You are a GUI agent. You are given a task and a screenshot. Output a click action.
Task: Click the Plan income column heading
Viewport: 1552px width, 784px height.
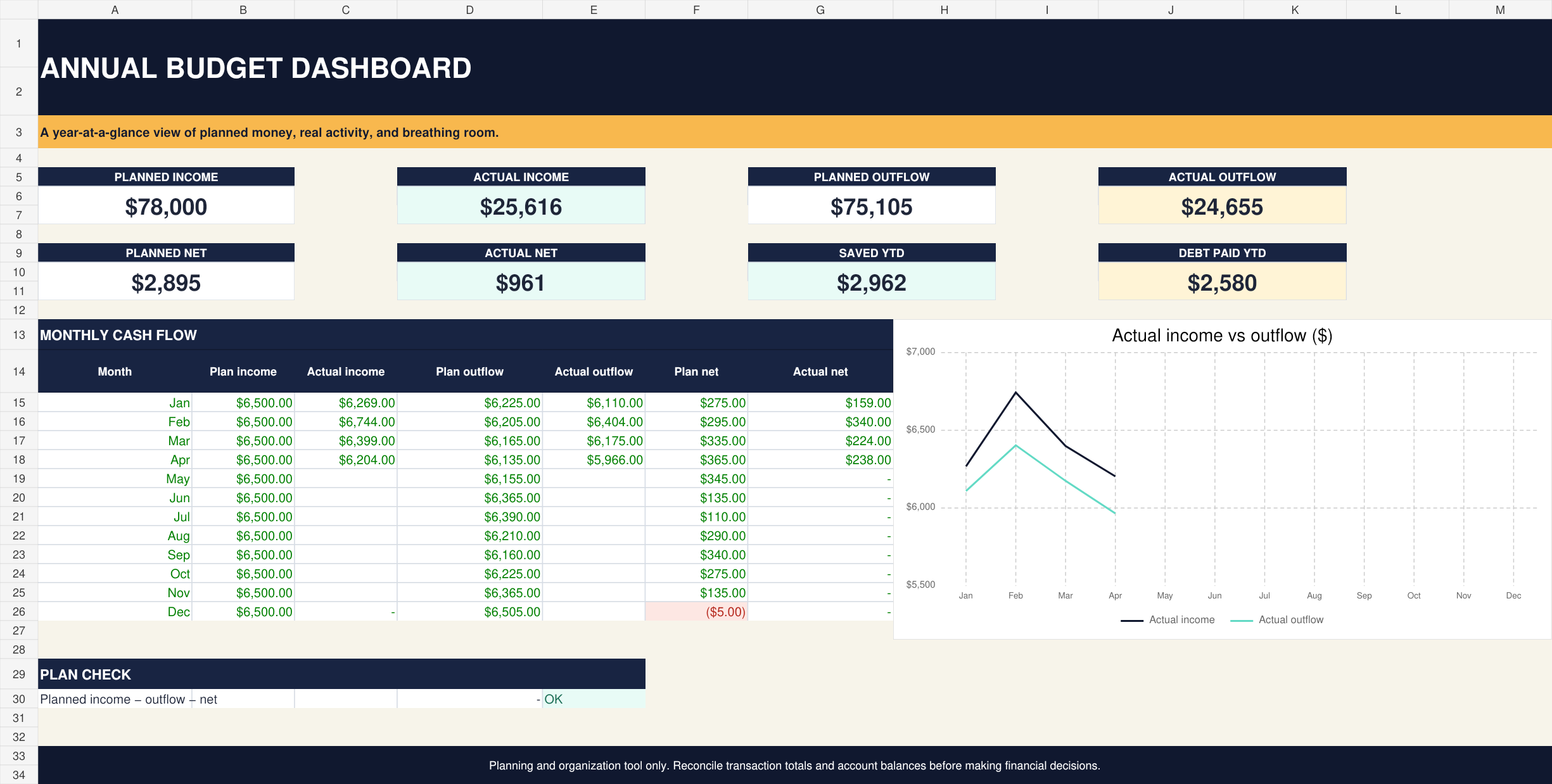[x=243, y=372]
